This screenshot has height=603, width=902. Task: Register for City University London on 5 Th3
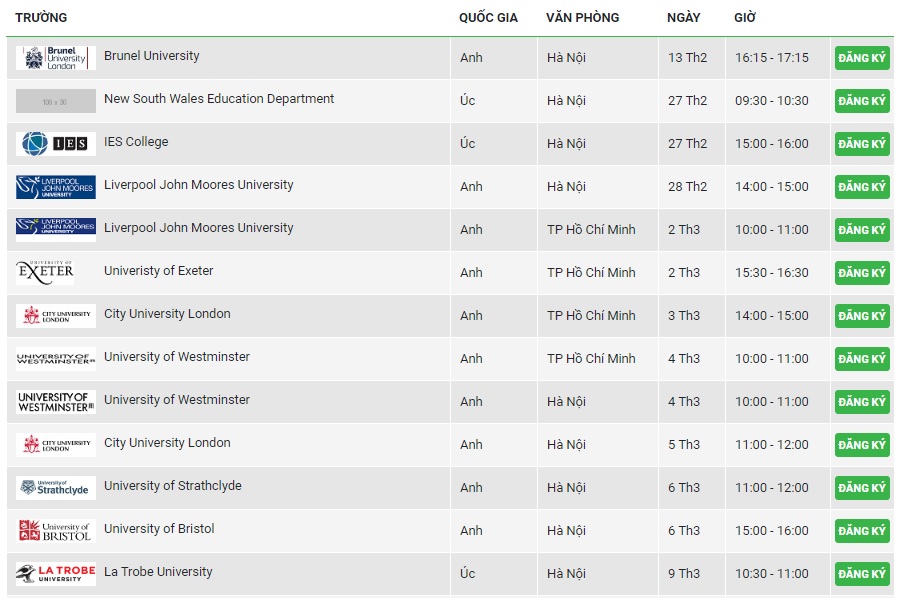coord(862,445)
